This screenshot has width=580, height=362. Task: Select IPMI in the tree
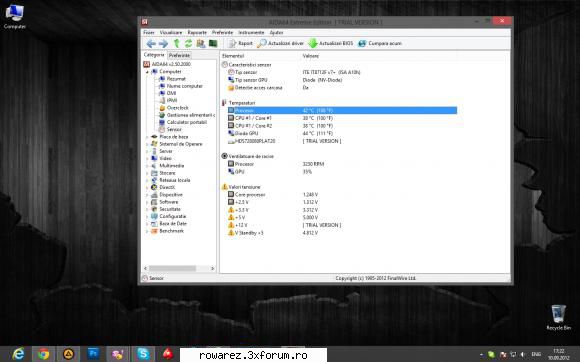(x=168, y=101)
